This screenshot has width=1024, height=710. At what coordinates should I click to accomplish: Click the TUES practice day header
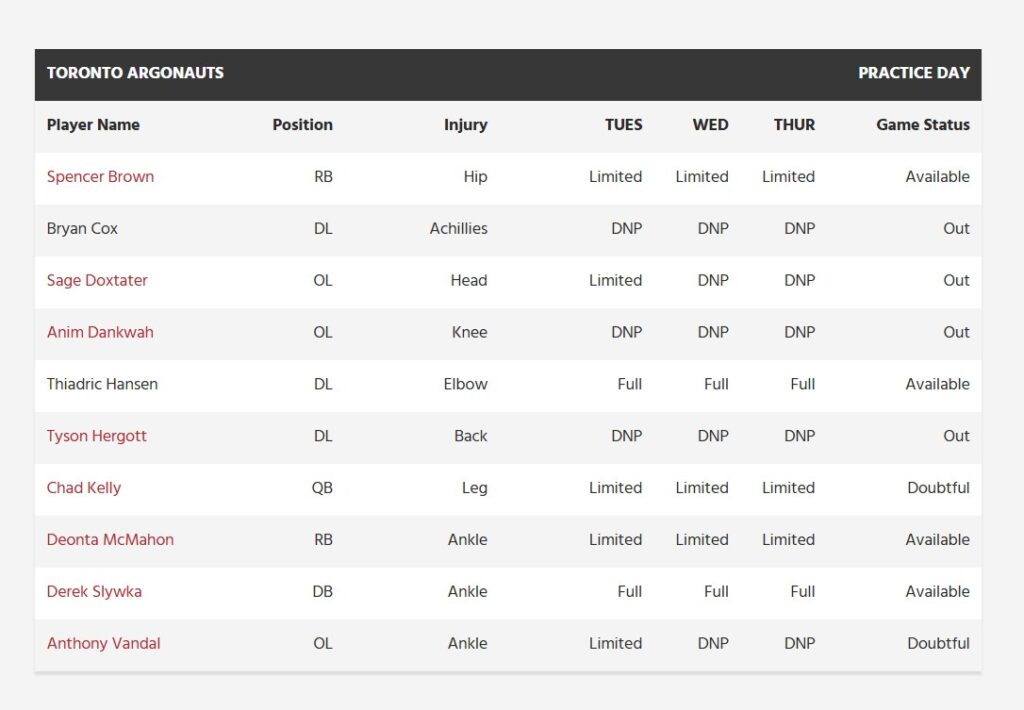pos(623,125)
